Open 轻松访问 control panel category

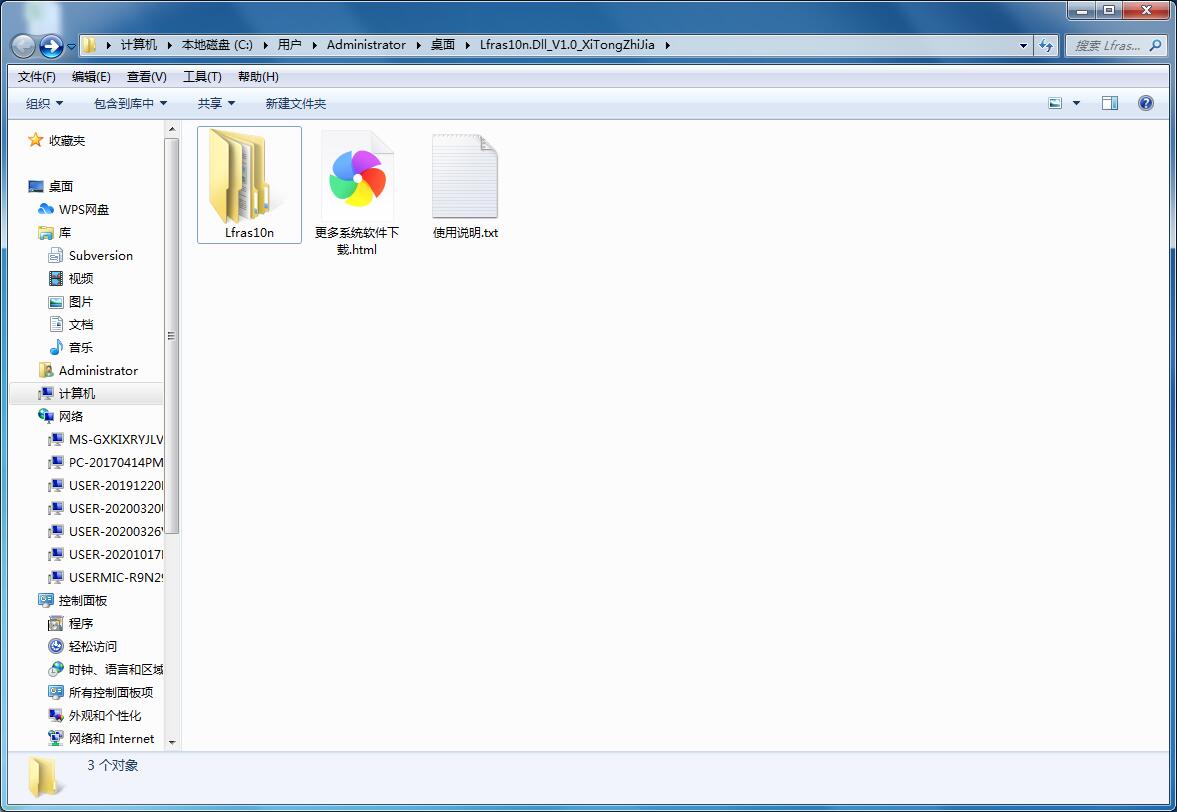(x=92, y=646)
